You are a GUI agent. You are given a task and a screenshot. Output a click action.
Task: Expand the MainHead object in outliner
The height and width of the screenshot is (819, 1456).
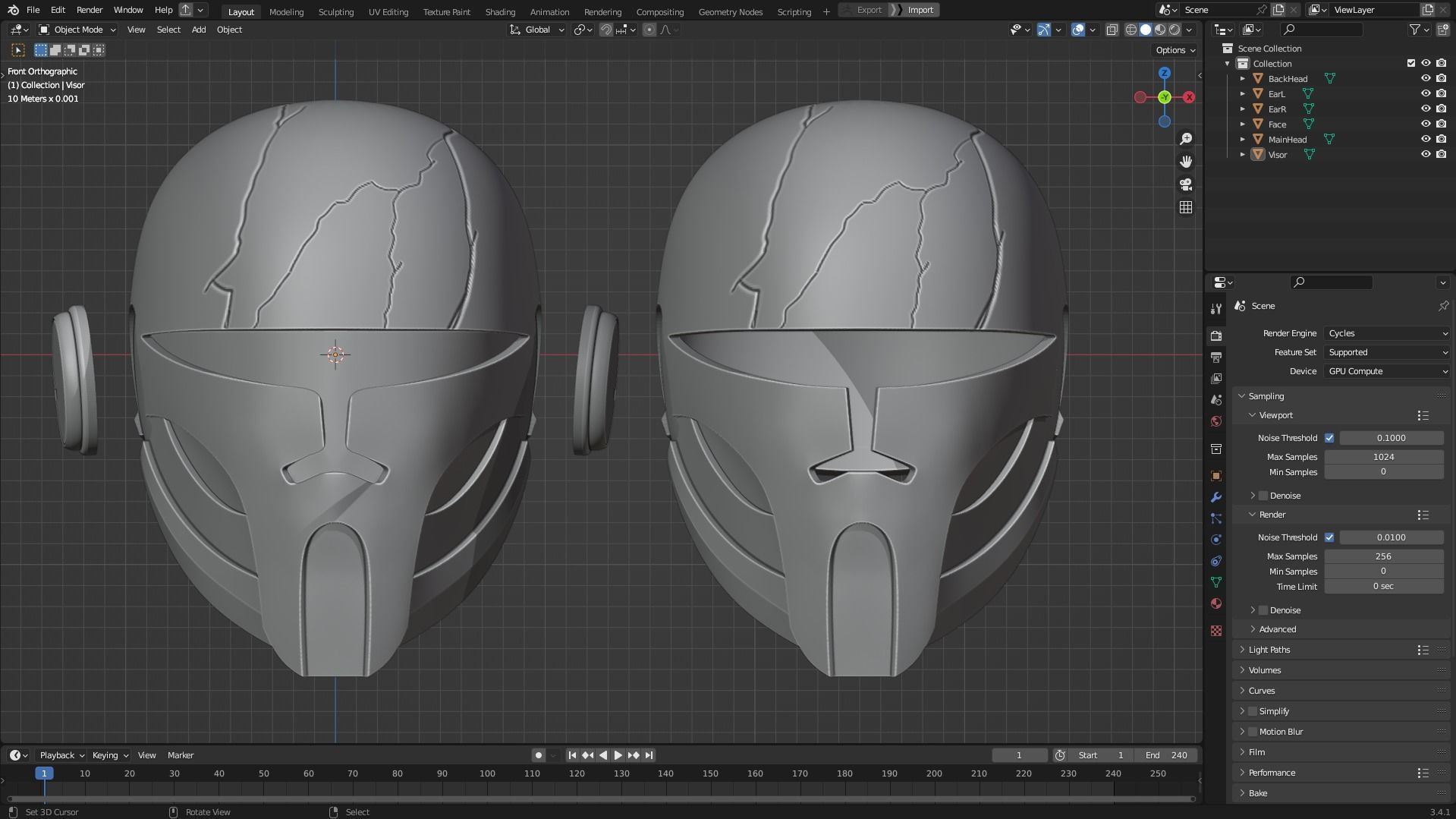1242,139
